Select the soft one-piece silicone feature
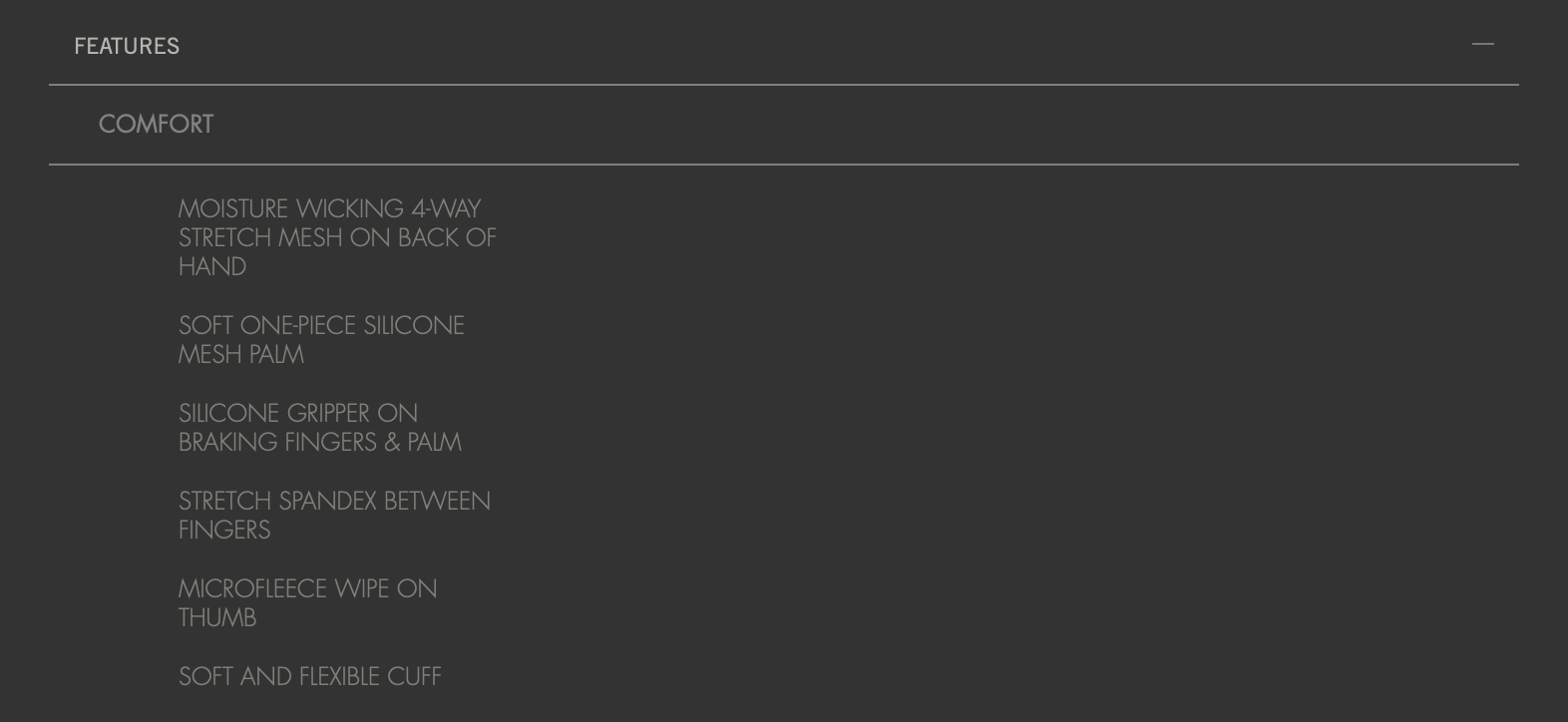1568x722 pixels. point(321,340)
